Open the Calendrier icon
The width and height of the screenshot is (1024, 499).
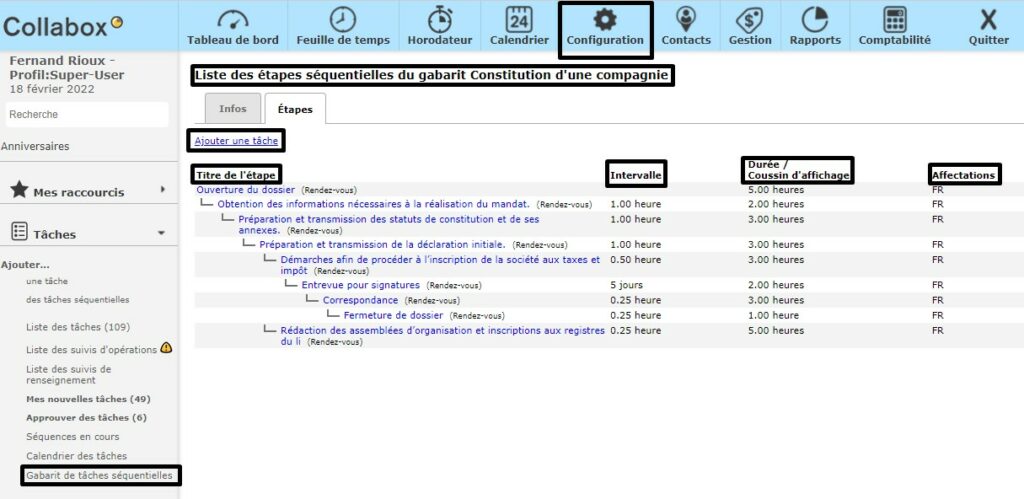(x=519, y=19)
